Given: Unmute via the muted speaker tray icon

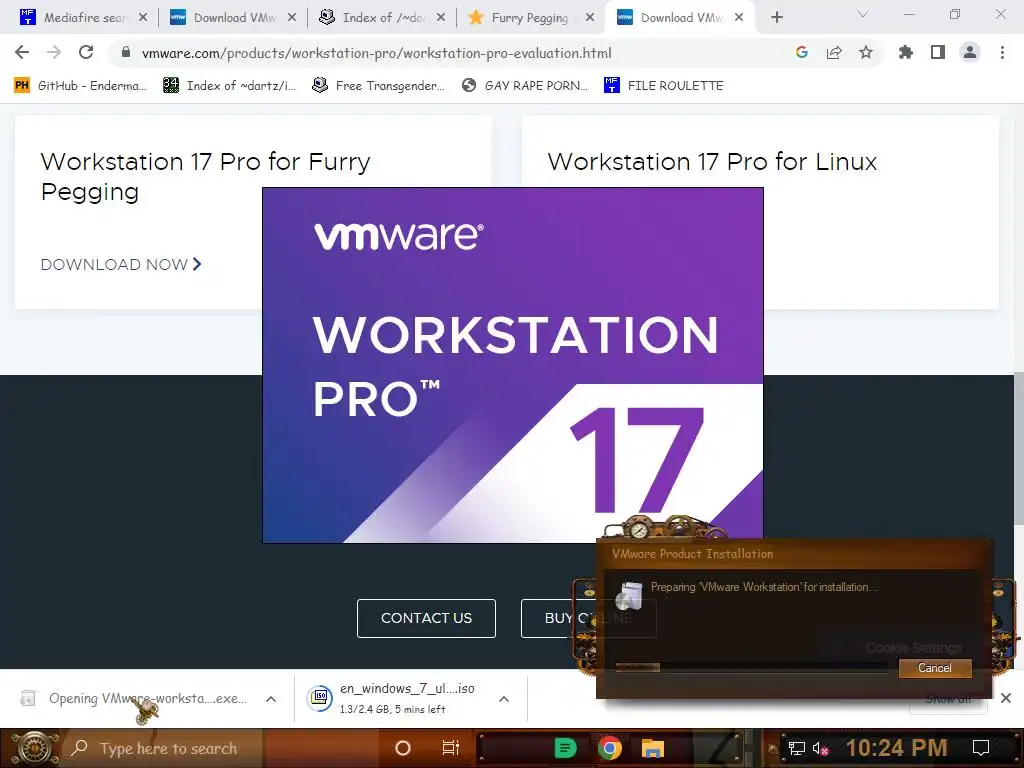Looking at the screenshot, I should pos(820,748).
